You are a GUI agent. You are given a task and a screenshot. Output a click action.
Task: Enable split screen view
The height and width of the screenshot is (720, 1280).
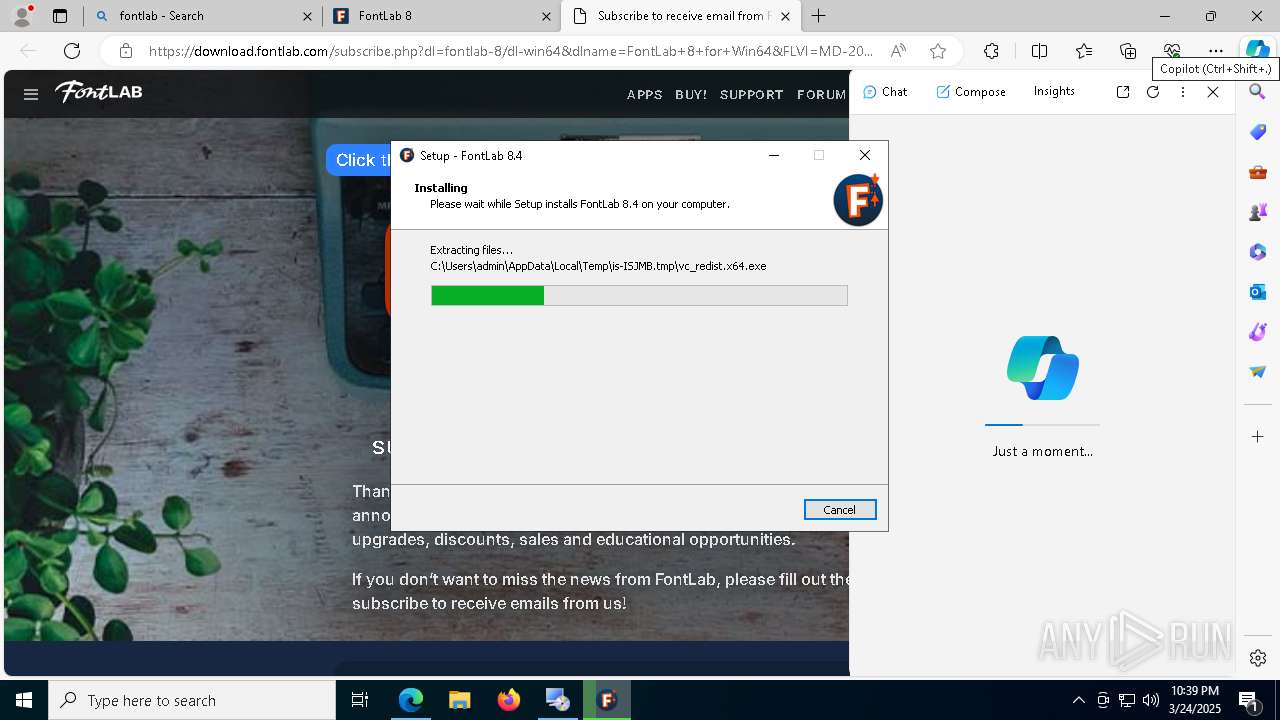(1039, 51)
